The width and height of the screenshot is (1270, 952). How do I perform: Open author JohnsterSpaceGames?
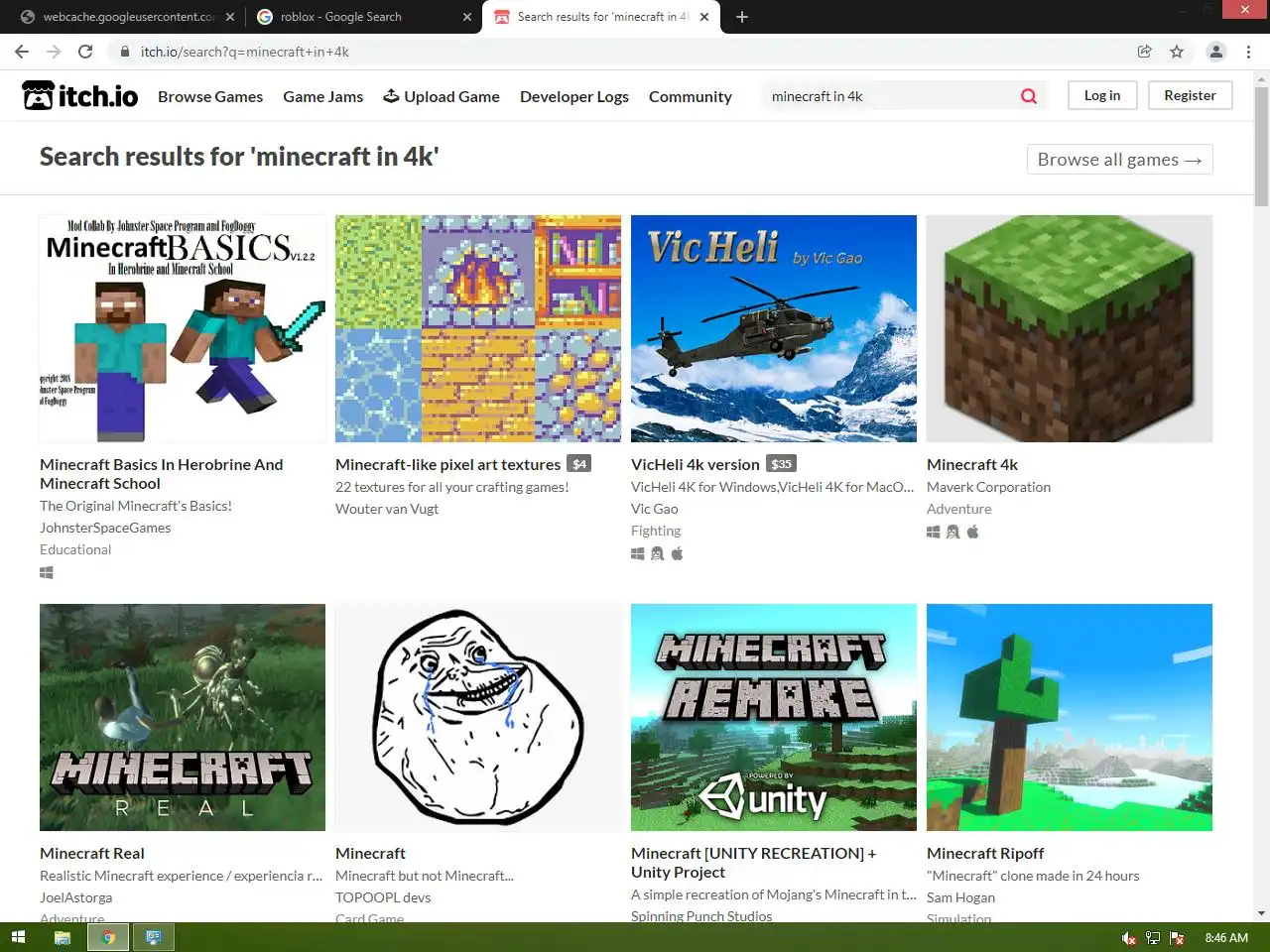pos(105,528)
